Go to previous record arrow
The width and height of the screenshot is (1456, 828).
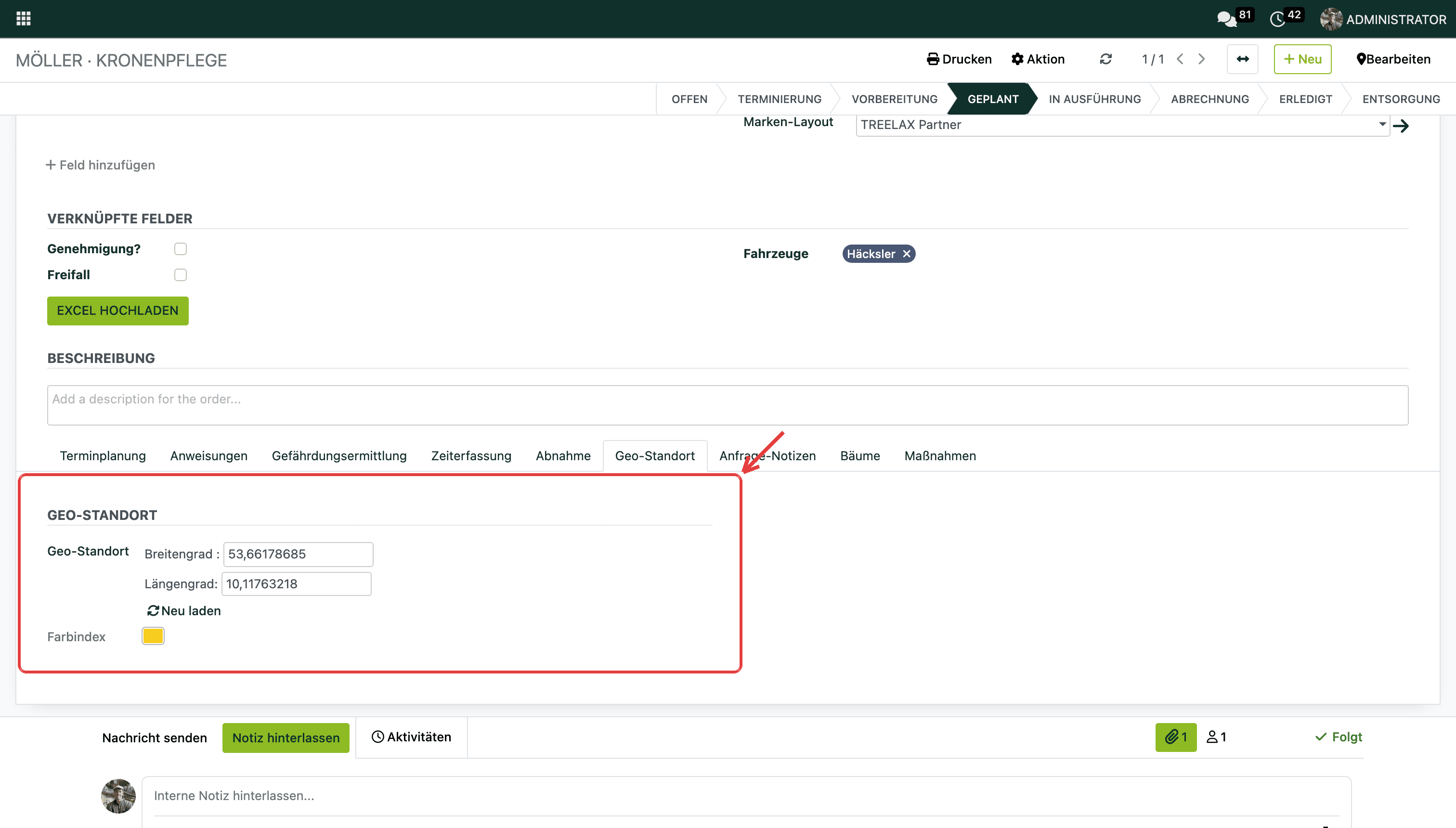coord(1180,59)
